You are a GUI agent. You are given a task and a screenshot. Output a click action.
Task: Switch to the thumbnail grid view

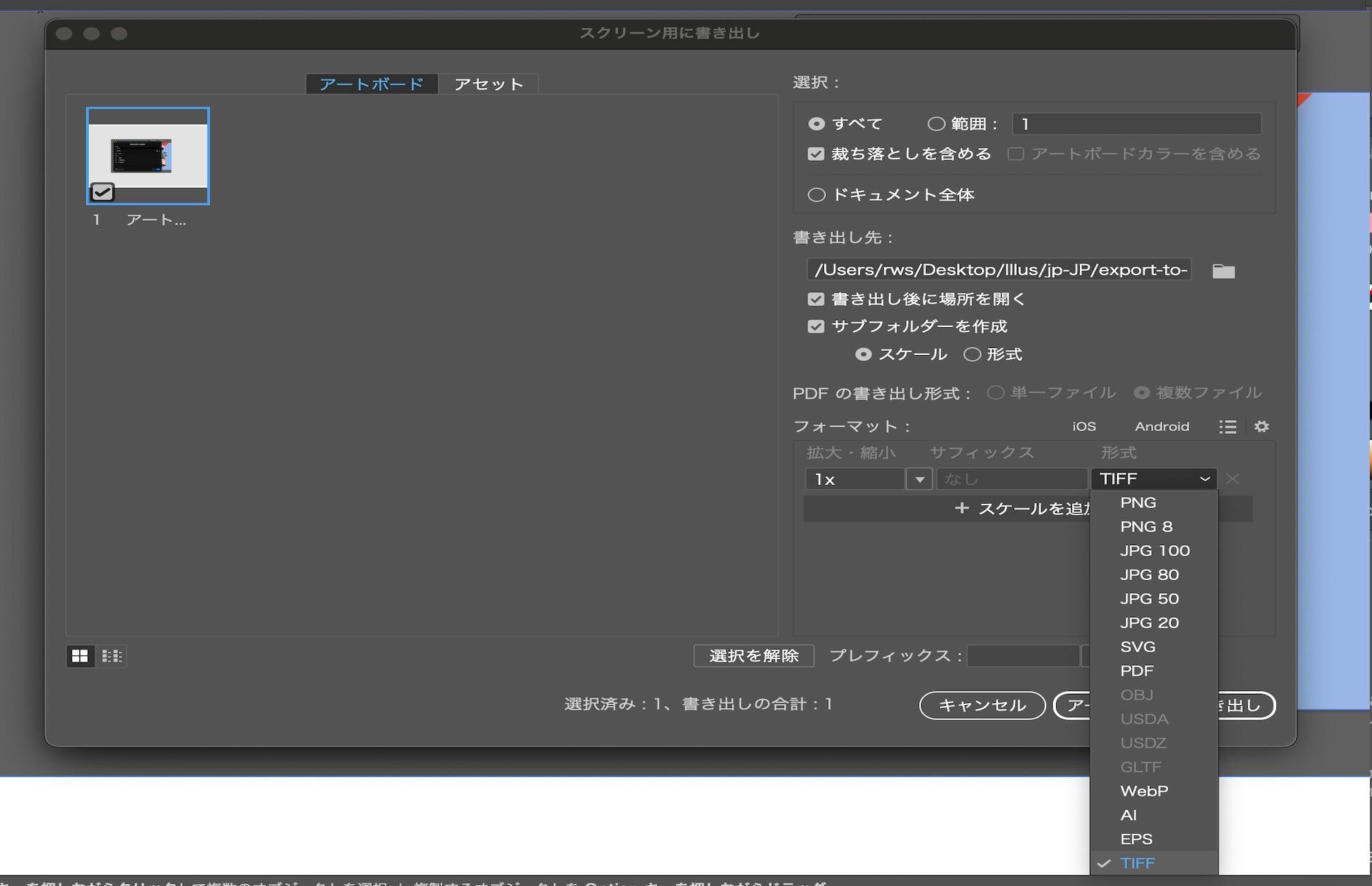tap(80, 656)
